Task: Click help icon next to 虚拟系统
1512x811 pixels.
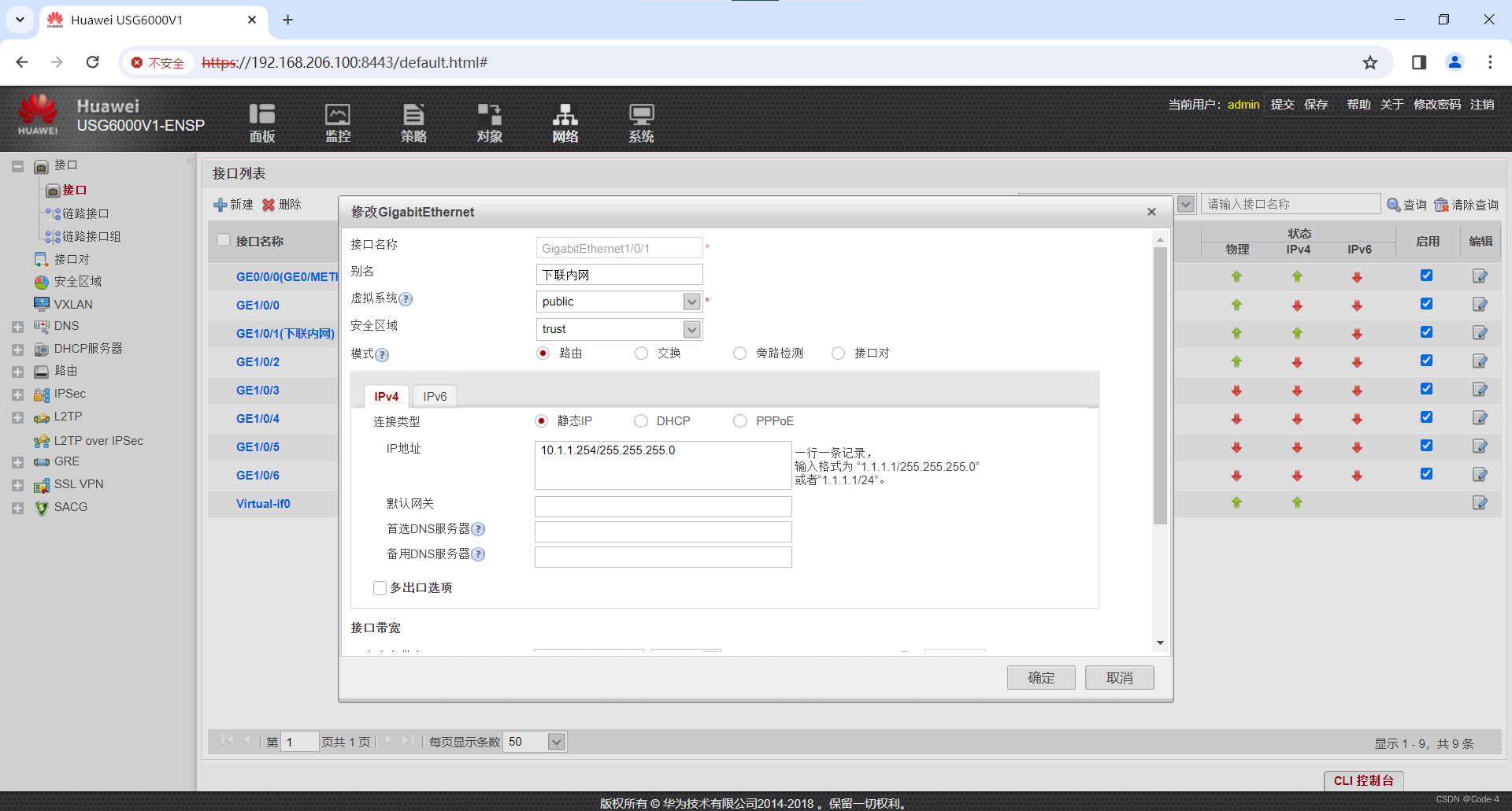Action: coord(406,299)
